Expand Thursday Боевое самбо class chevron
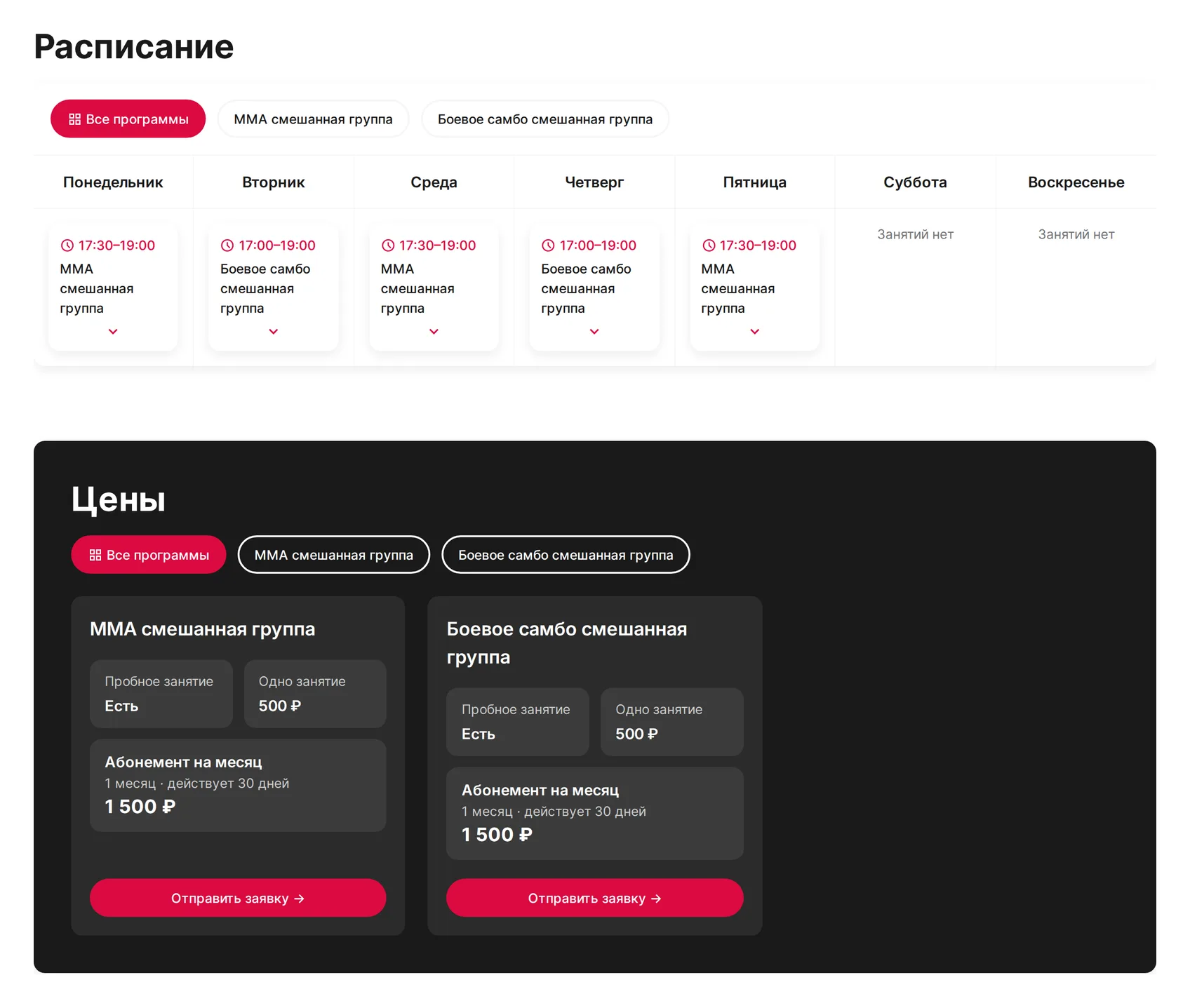The height and width of the screenshot is (1008, 1190). [594, 331]
